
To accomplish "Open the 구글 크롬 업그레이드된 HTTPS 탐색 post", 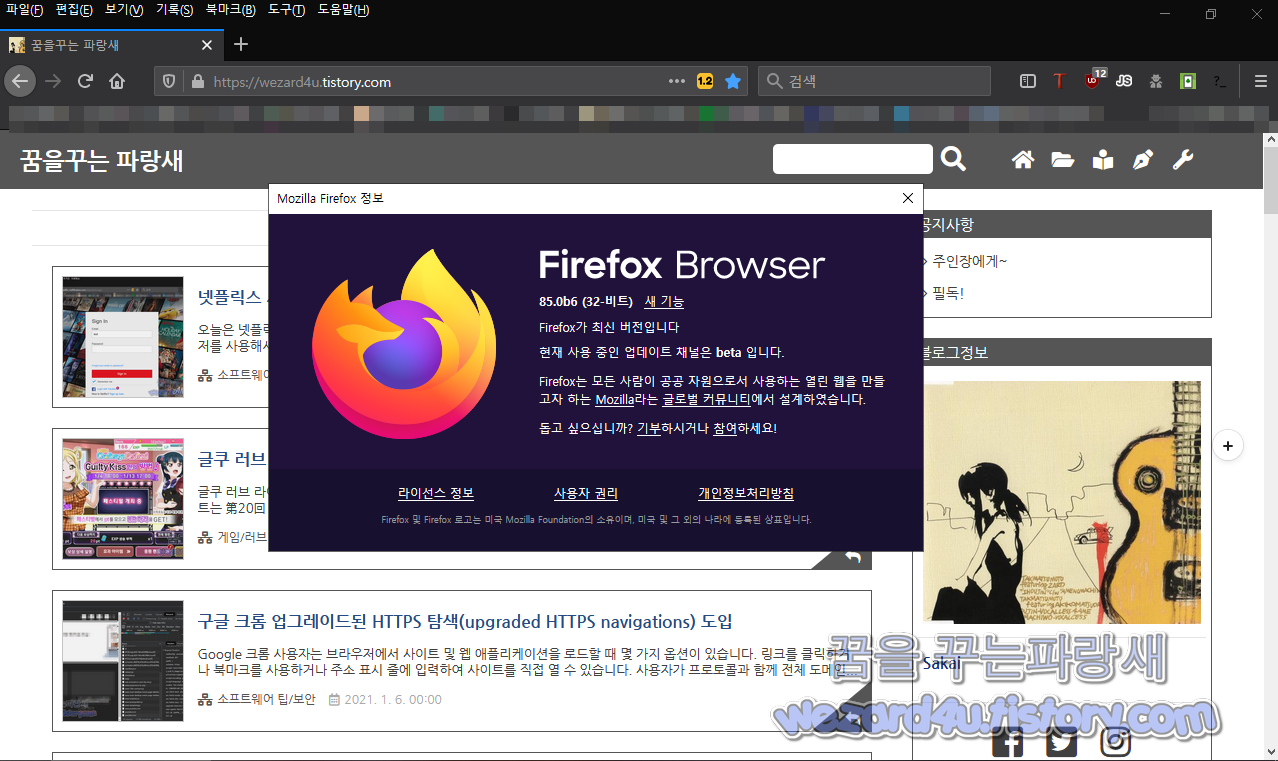I will tap(465, 622).
